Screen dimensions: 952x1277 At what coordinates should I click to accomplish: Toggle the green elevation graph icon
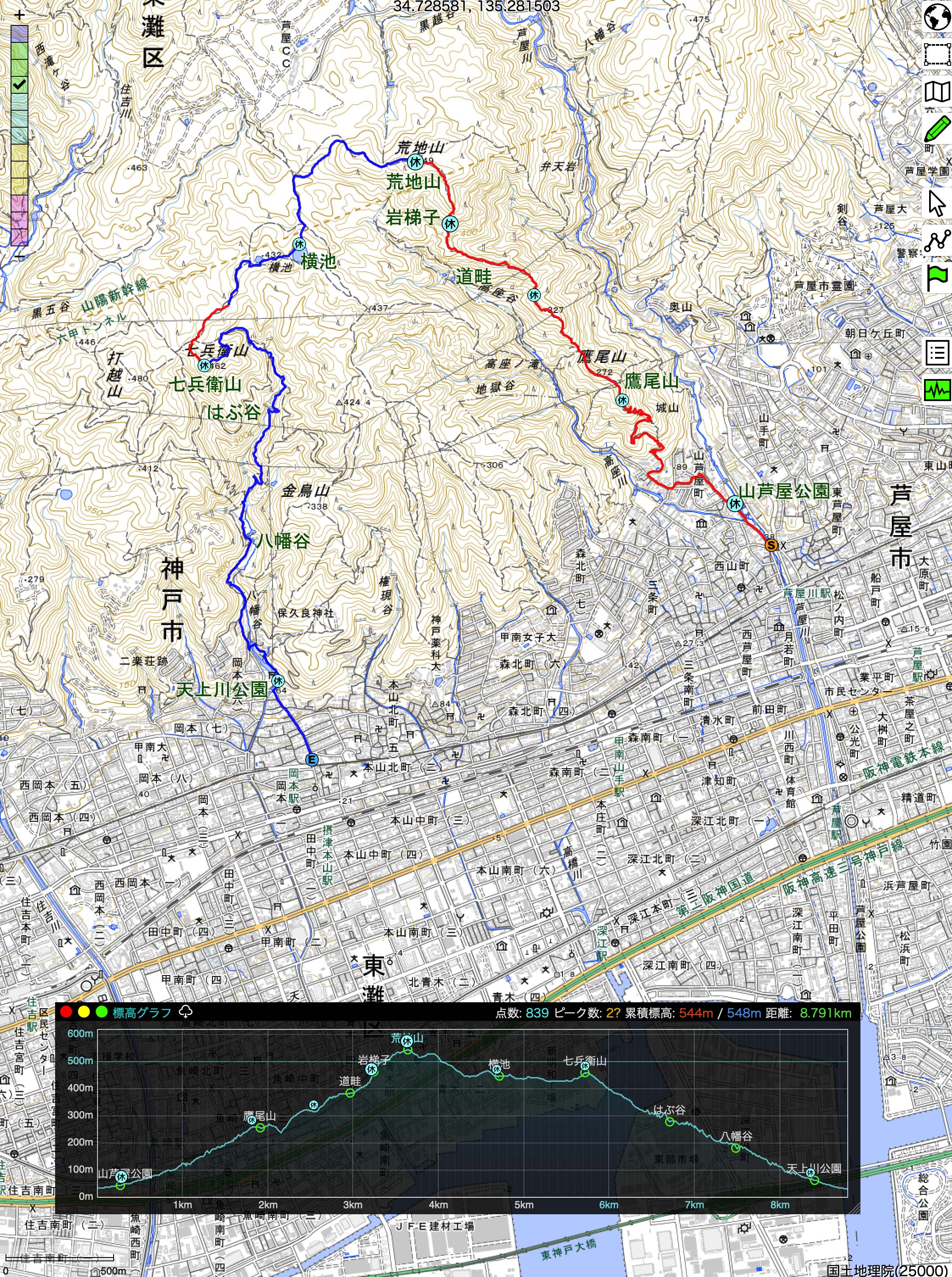click(937, 390)
